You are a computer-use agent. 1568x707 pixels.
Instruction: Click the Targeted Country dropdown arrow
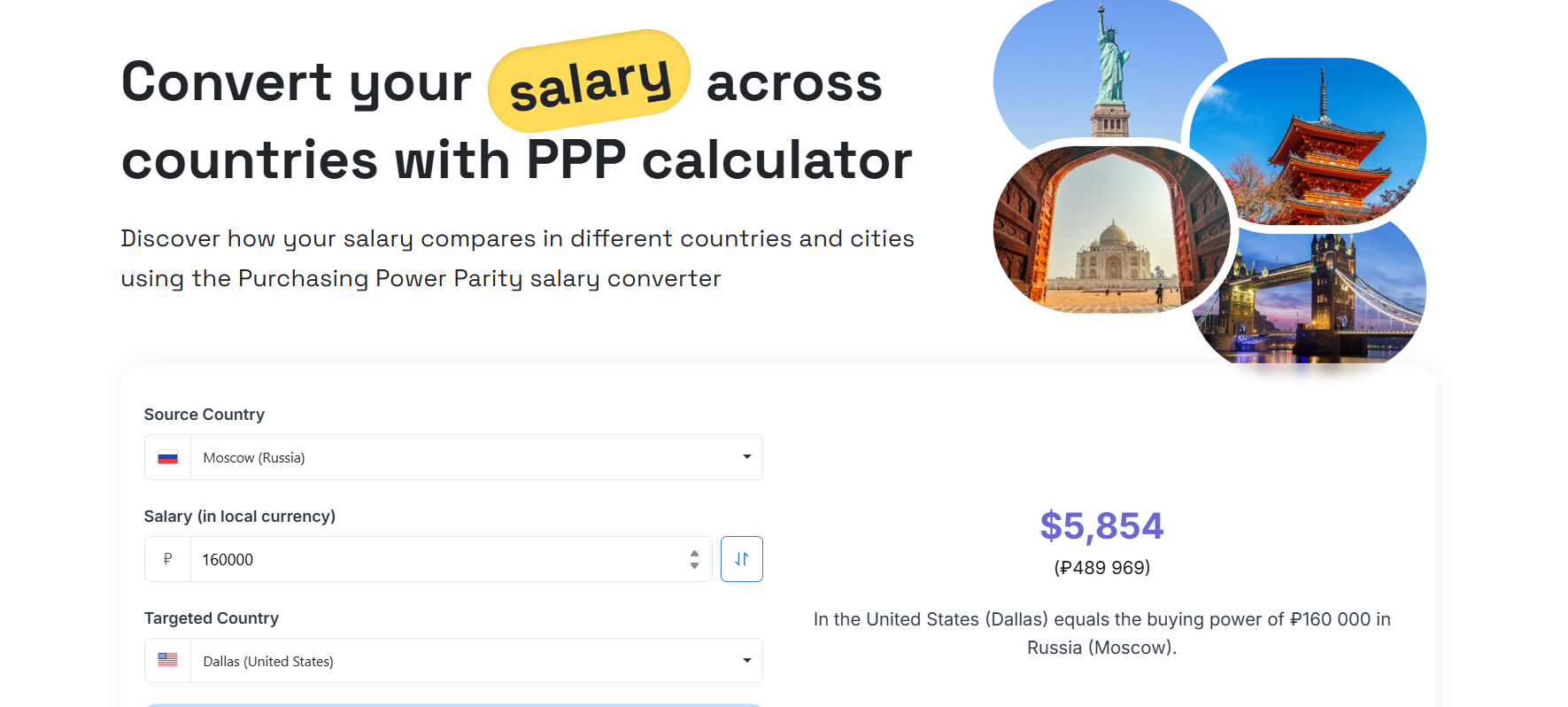point(746,661)
